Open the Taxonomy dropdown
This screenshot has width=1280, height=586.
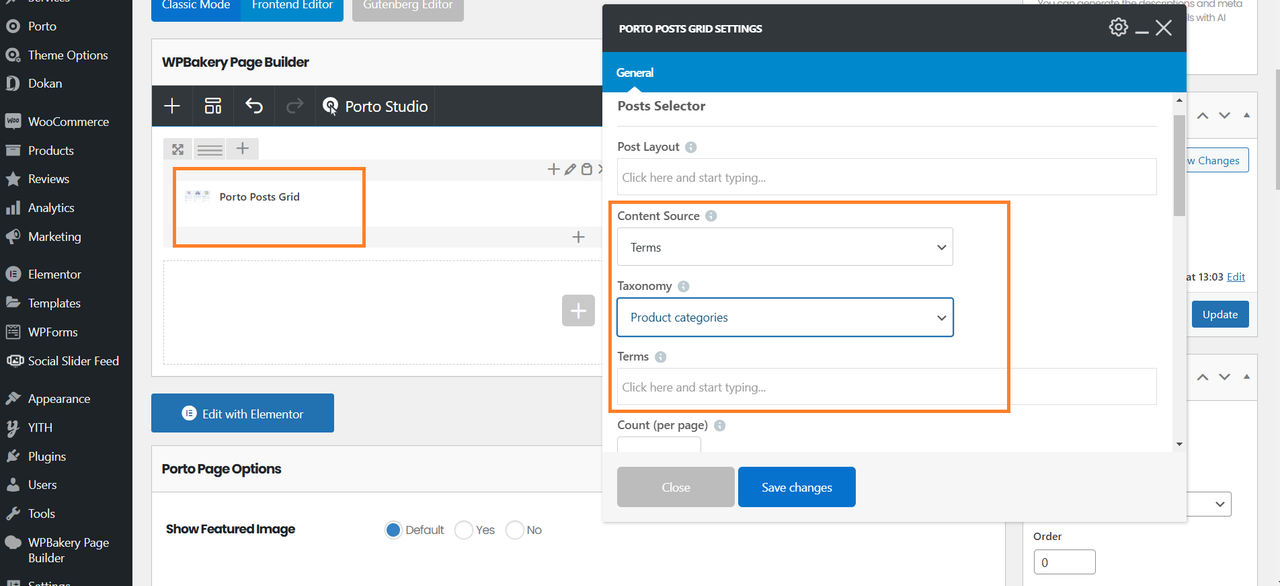pyautogui.click(x=785, y=317)
